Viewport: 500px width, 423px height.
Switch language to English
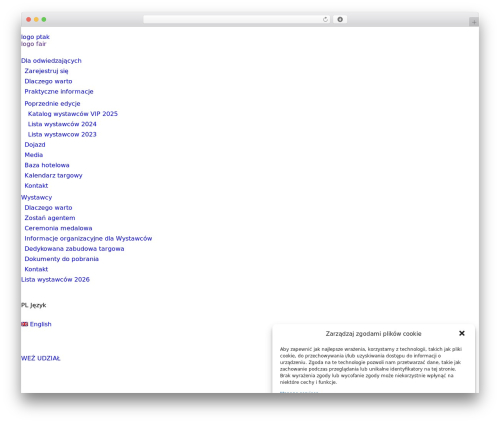tap(40, 324)
